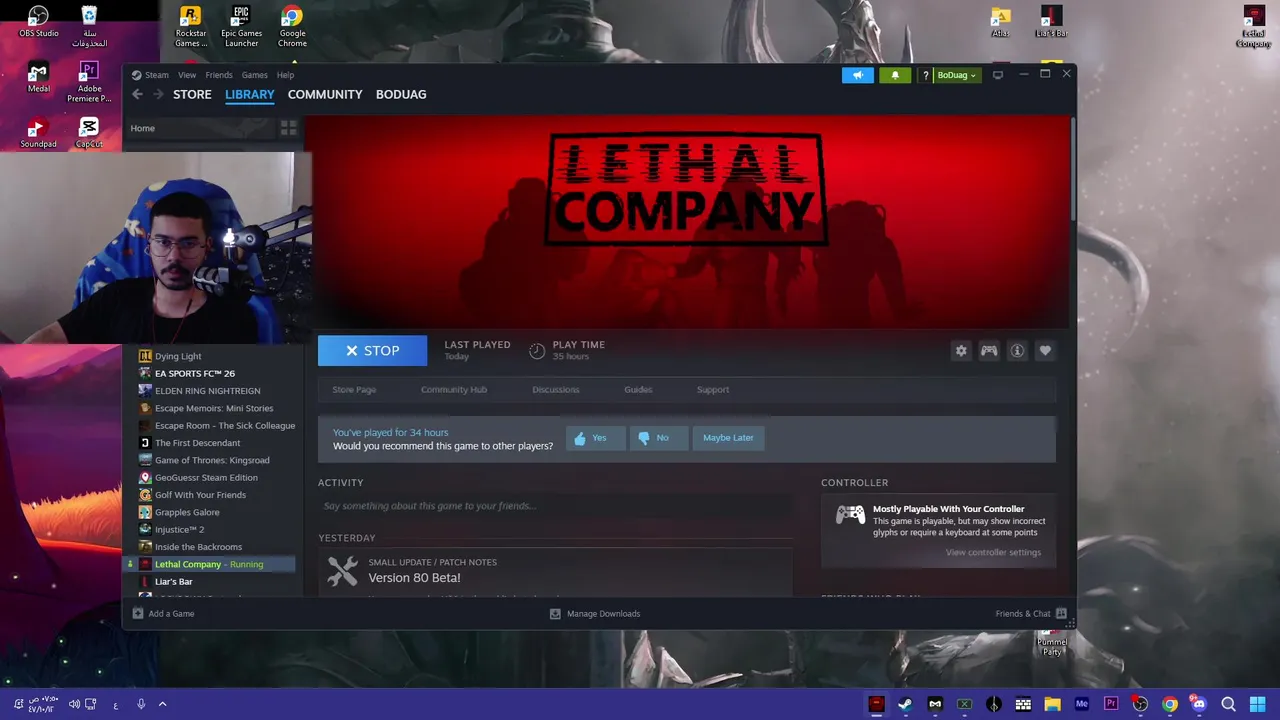This screenshot has height=720, width=1280.
Task: Open the Version 80 Beta patch notes
Action: [x=414, y=578]
